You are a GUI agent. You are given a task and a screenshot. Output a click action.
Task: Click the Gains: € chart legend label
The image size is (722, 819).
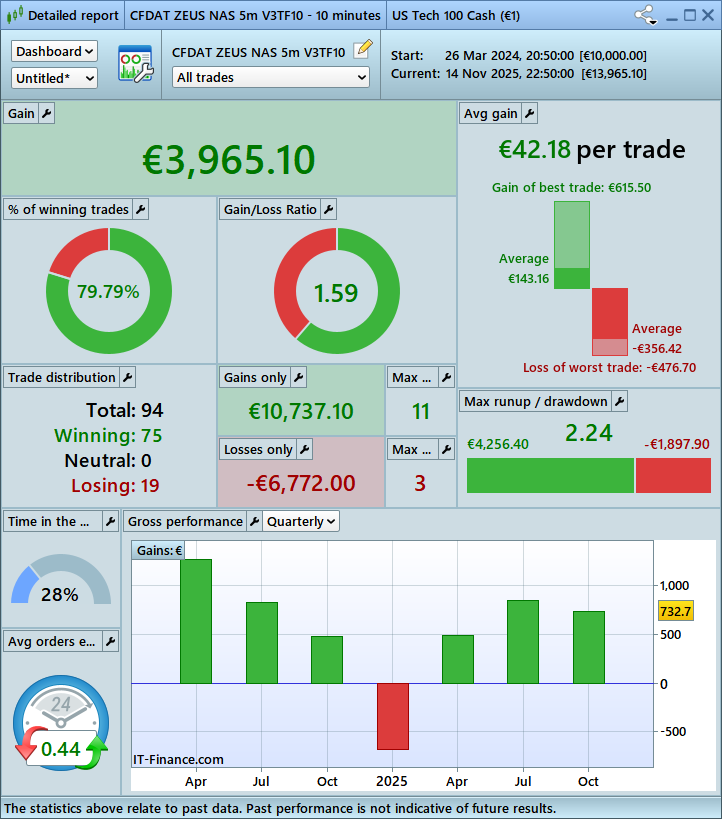coord(159,551)
